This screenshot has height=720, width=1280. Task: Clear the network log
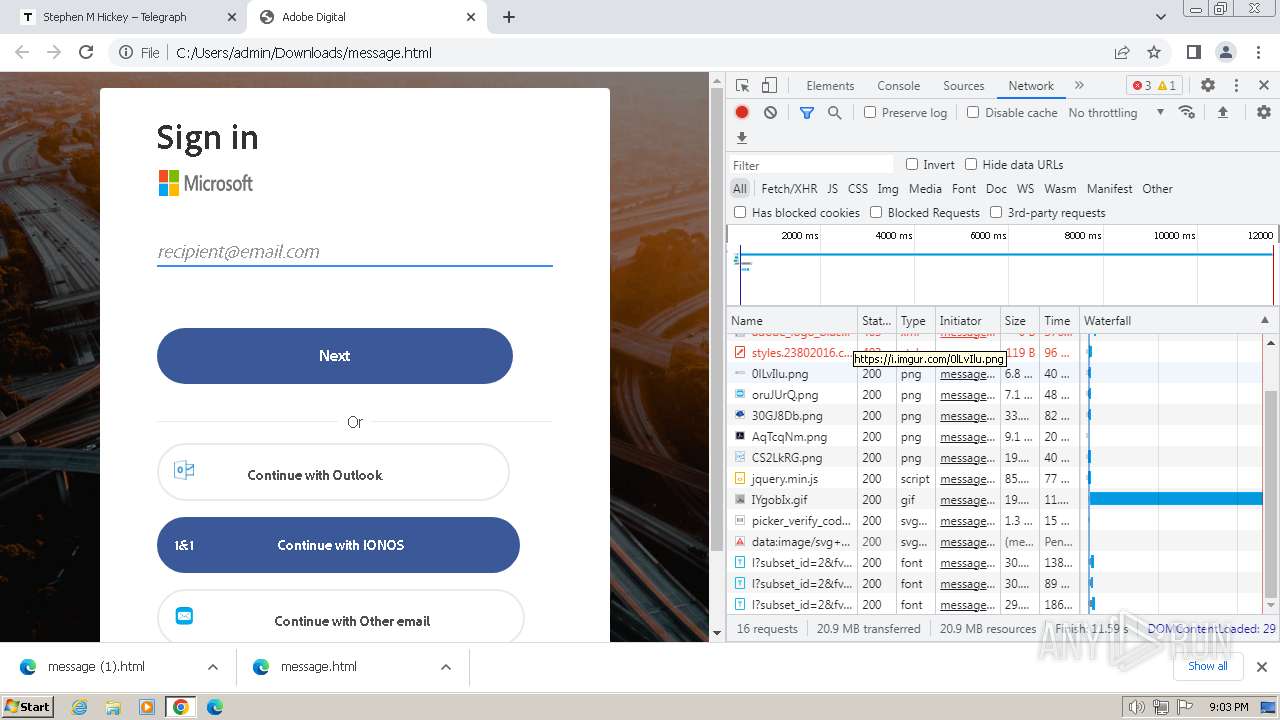[770, 113]
